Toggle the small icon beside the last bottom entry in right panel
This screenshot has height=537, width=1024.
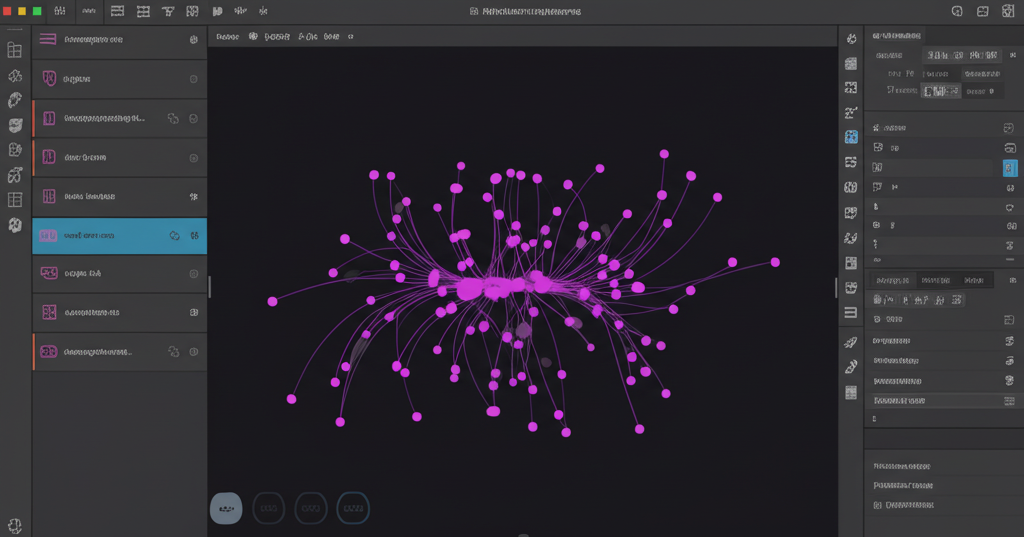click(877, 505)
